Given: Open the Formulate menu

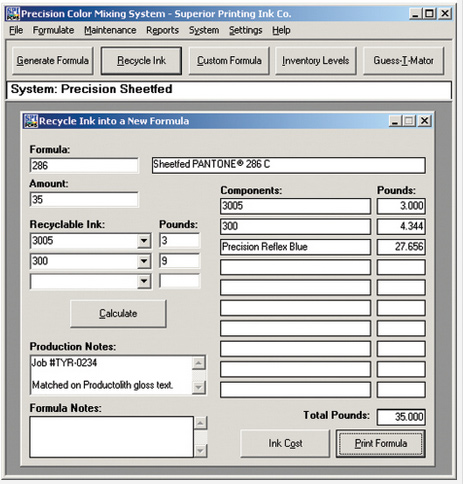Looking at the screenshot, I should click(x=53, y=30).
